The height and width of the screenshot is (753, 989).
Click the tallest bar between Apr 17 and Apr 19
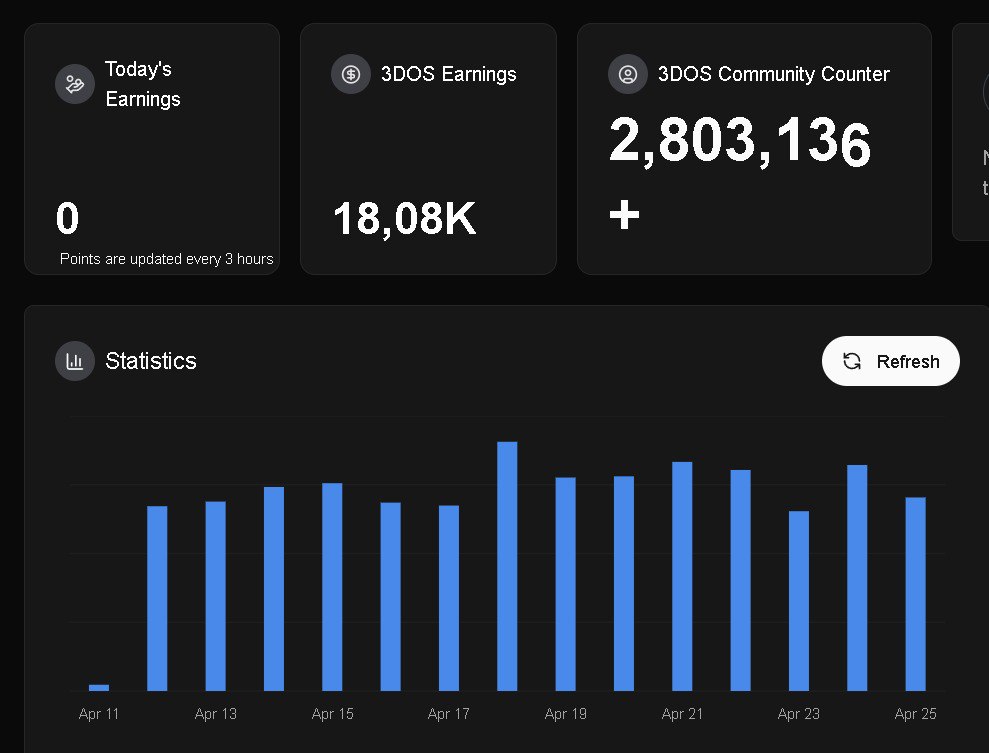coord(507,566)
